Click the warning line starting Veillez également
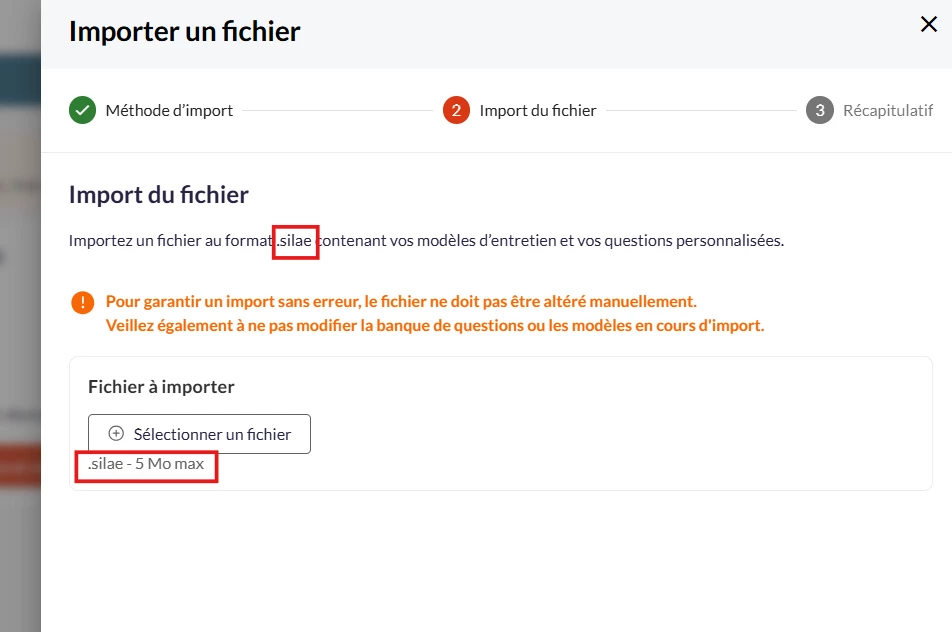Image resolution: width=952 pixels, height=632 pixels. point(435,325)
